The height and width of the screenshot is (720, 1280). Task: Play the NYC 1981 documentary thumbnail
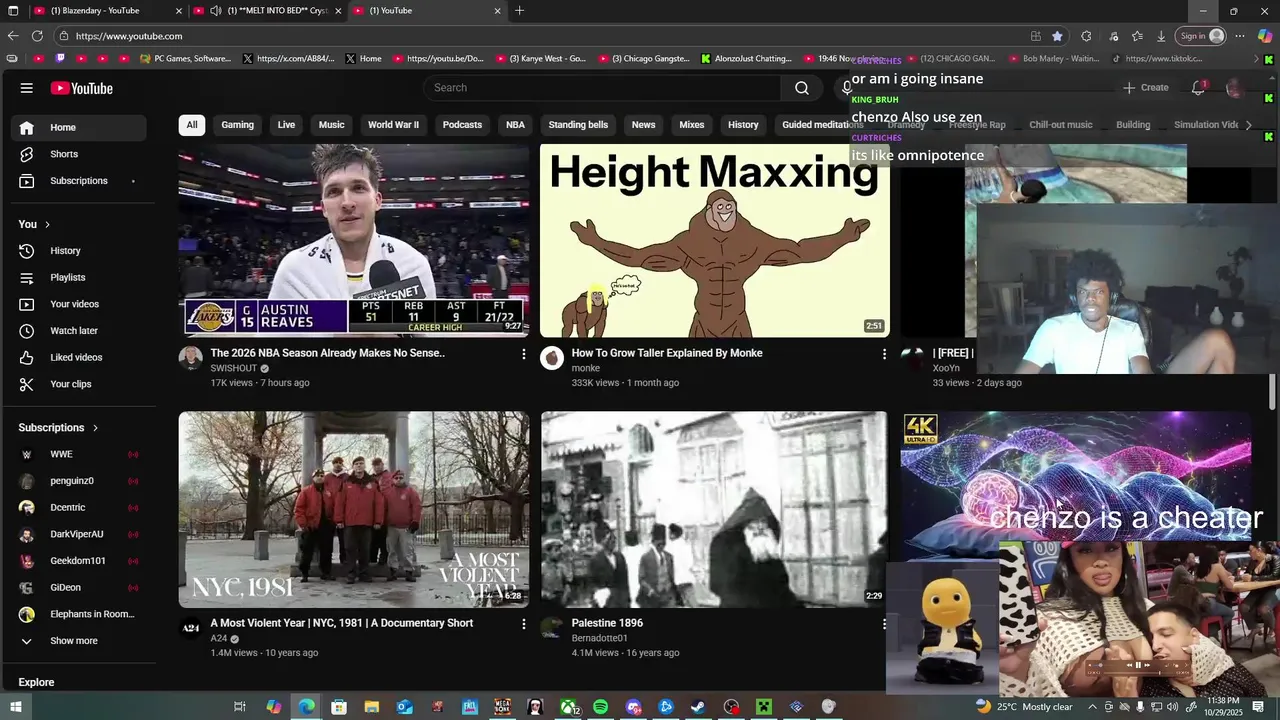pyautogui.click(x=354, y=510)
